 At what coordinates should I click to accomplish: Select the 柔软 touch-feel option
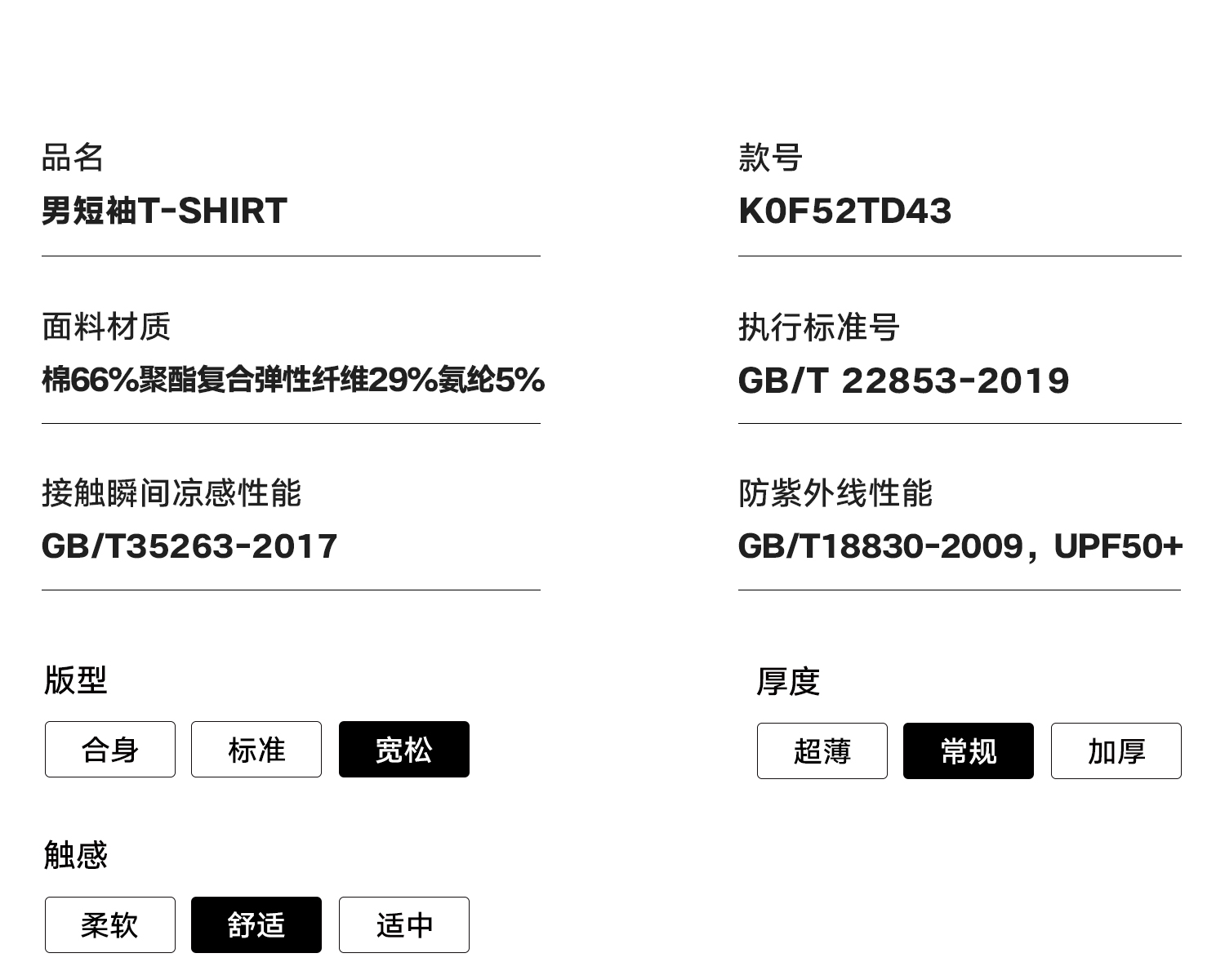click(110, 925)
